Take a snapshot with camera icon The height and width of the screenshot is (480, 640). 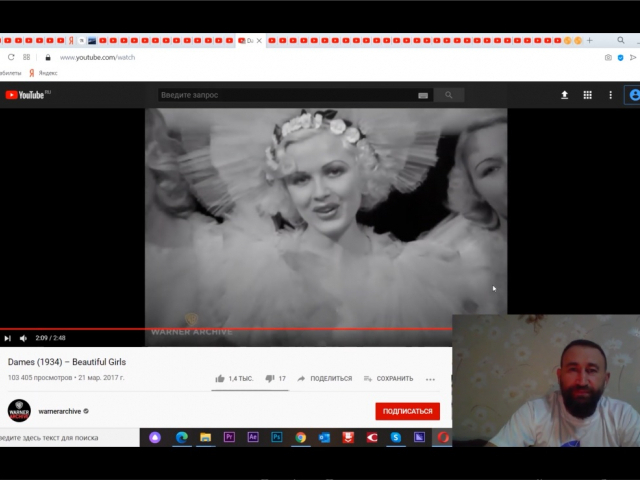pos(608,58)
